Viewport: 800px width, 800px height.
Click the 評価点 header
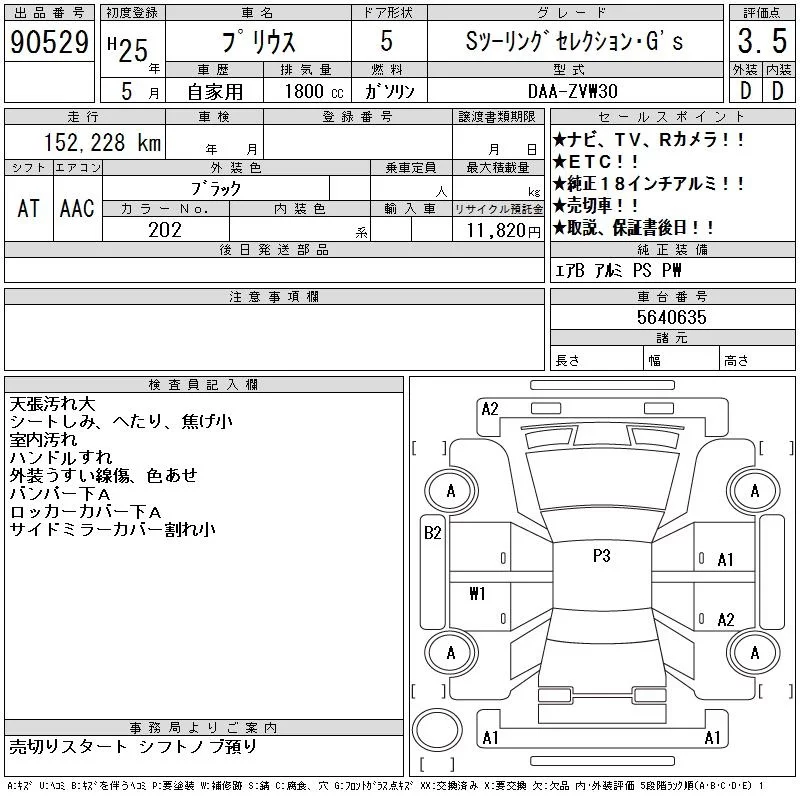click(x=762, y=13)
